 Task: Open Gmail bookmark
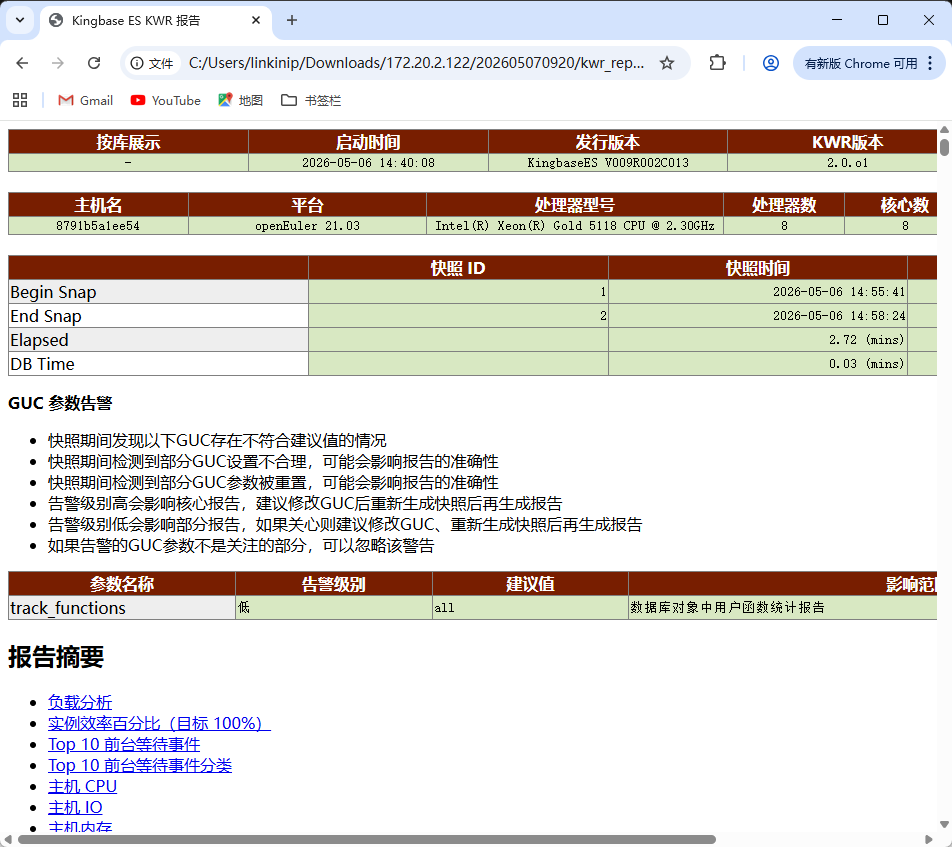86,100
